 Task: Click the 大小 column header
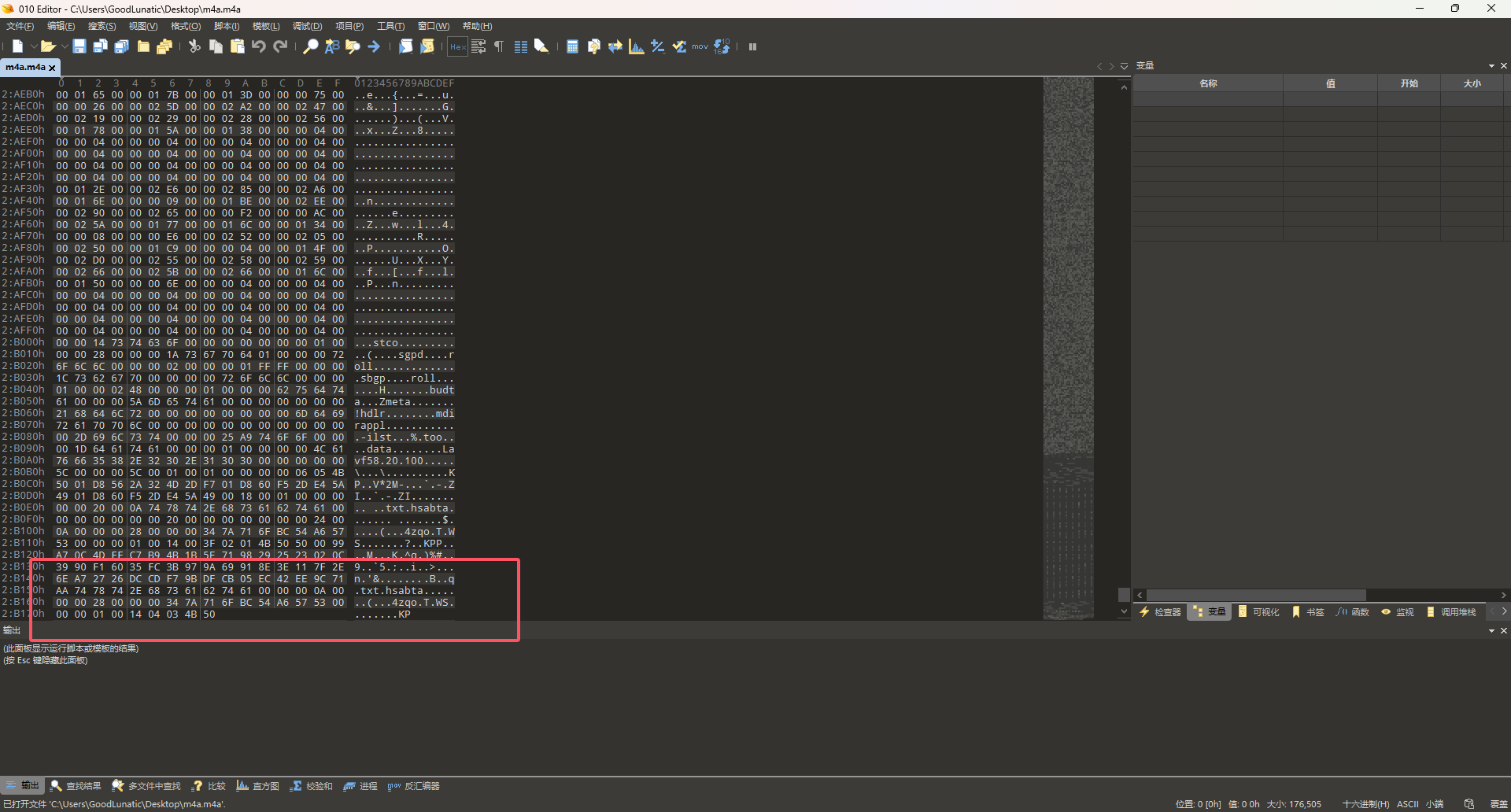pyautogui.click(x=1472, y=83)
